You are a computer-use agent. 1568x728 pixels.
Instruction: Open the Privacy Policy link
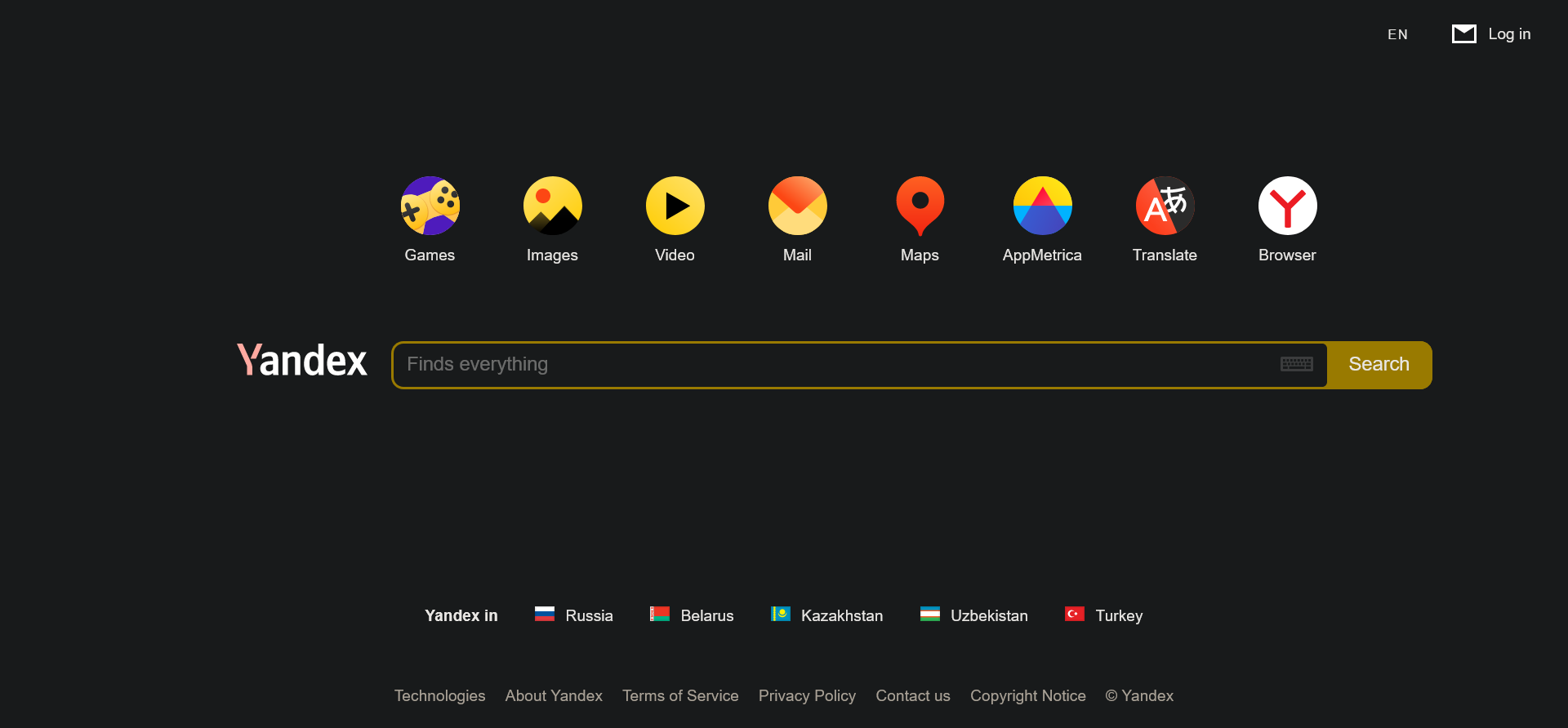(807, 695)
